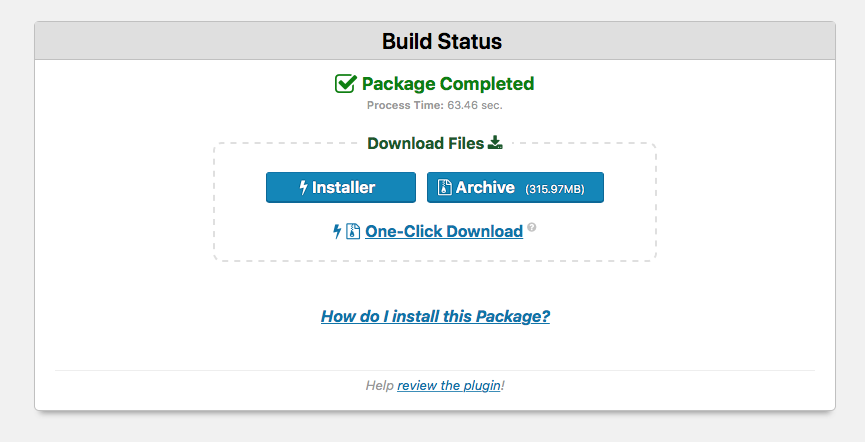
Task: Open How do I install this Package link
Action: coord(435,316)
